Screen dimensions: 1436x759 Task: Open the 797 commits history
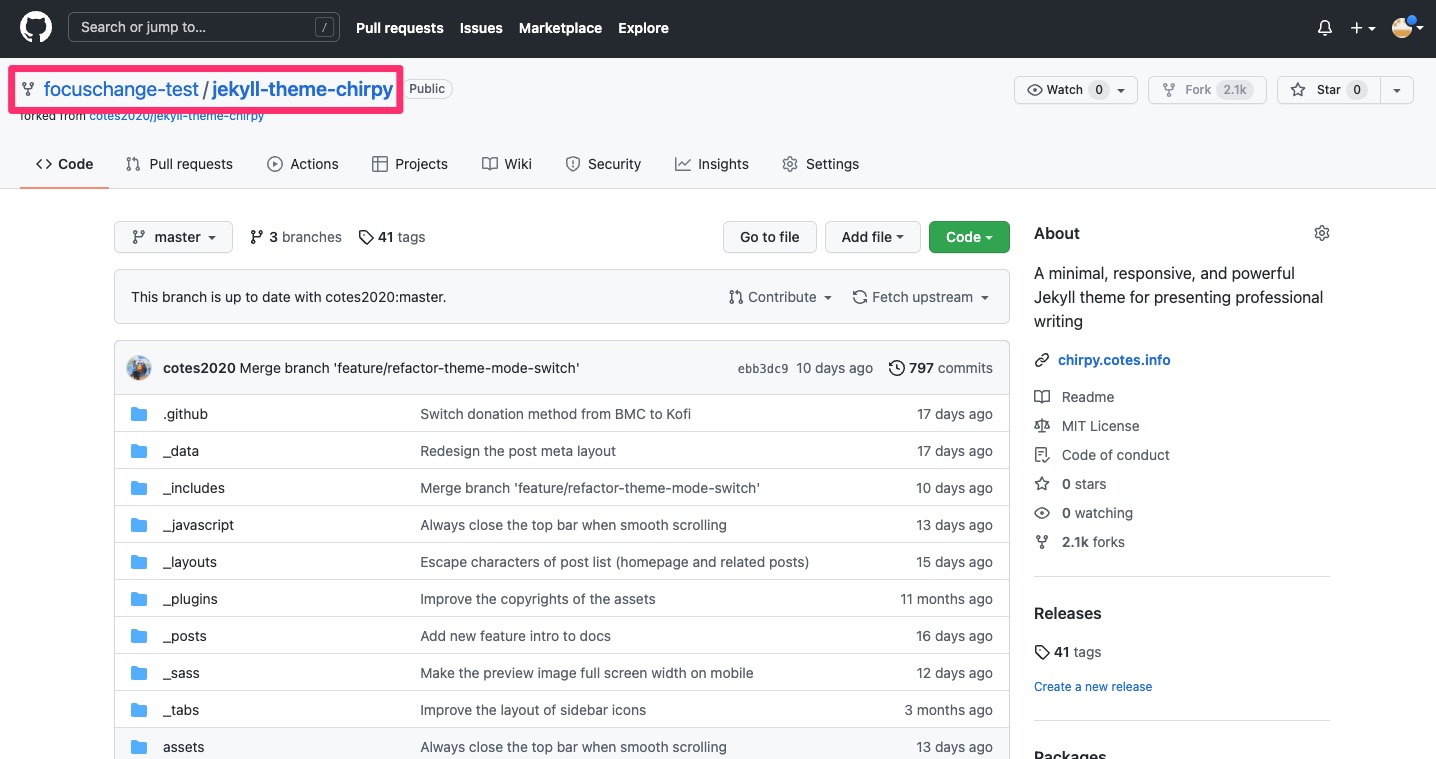(941, 368)
